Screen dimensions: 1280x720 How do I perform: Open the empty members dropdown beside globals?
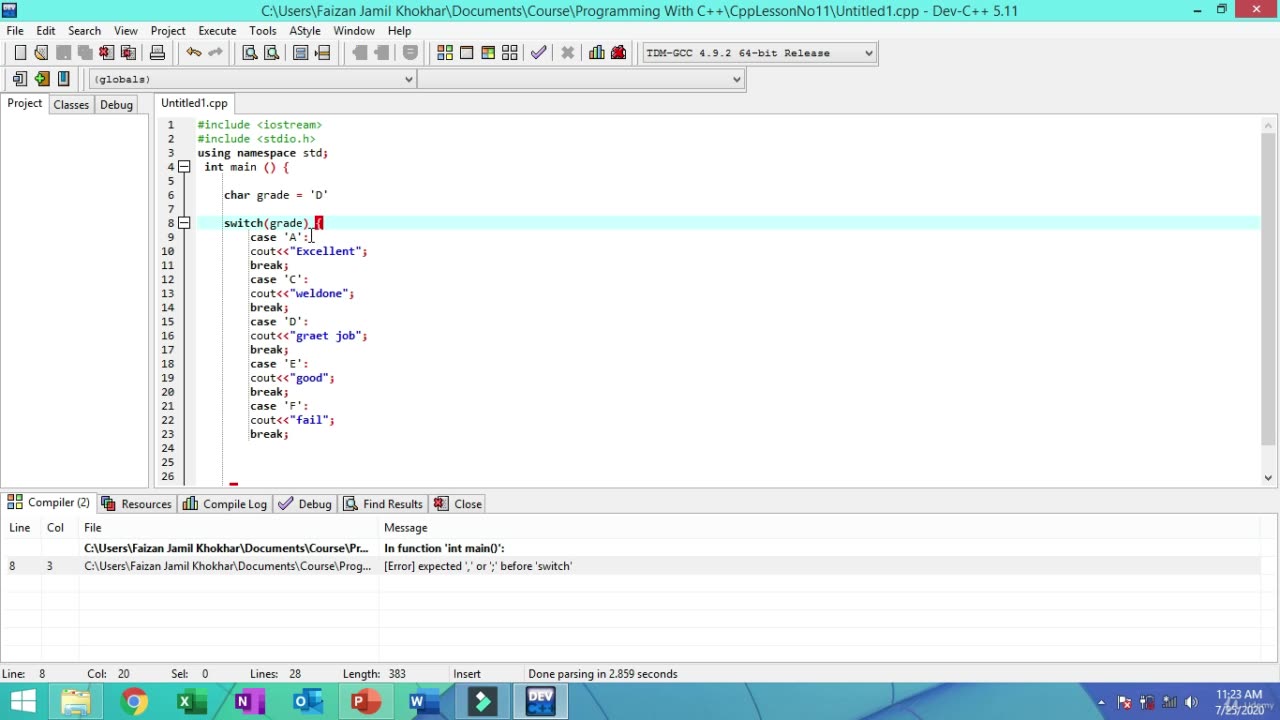click(x=581, y=79)
